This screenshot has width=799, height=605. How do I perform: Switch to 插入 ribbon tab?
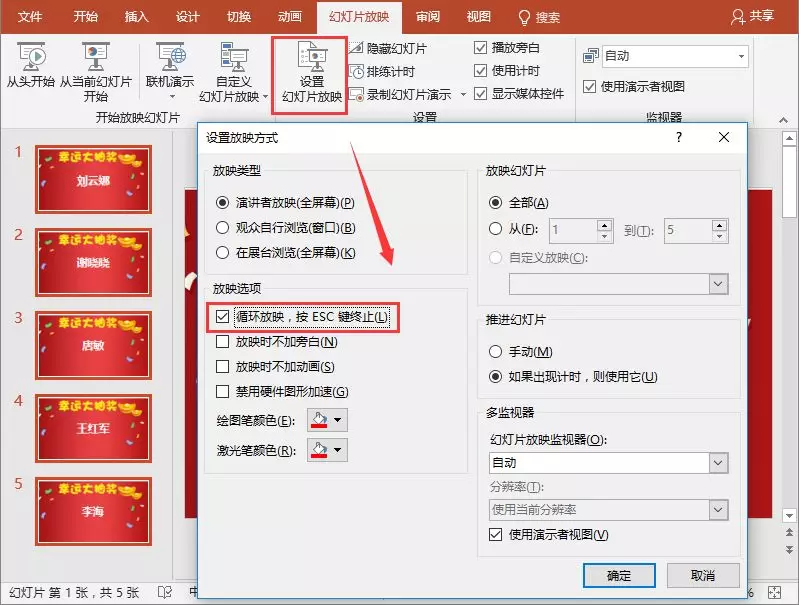137,17
